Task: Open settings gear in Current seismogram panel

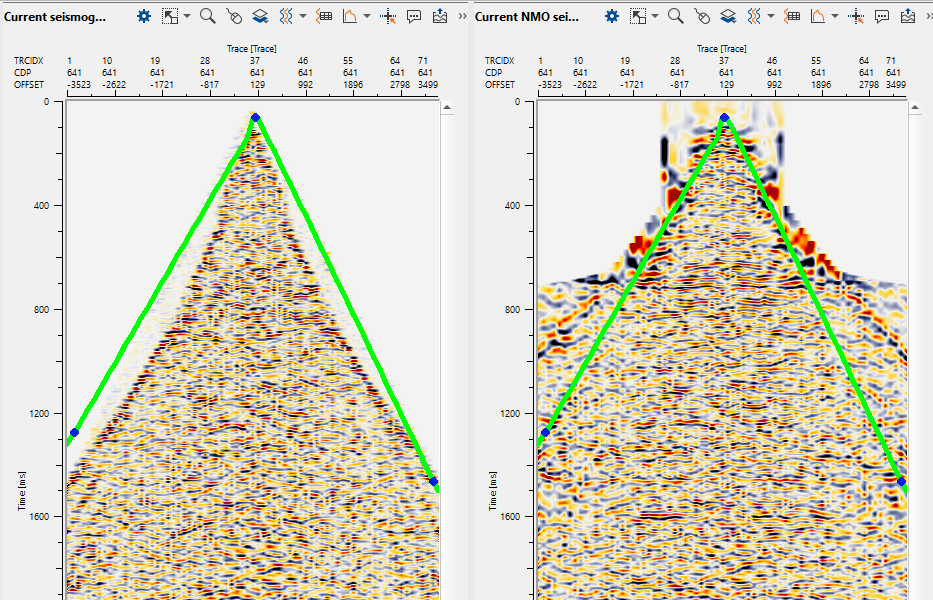Action: tap(144, 16)
